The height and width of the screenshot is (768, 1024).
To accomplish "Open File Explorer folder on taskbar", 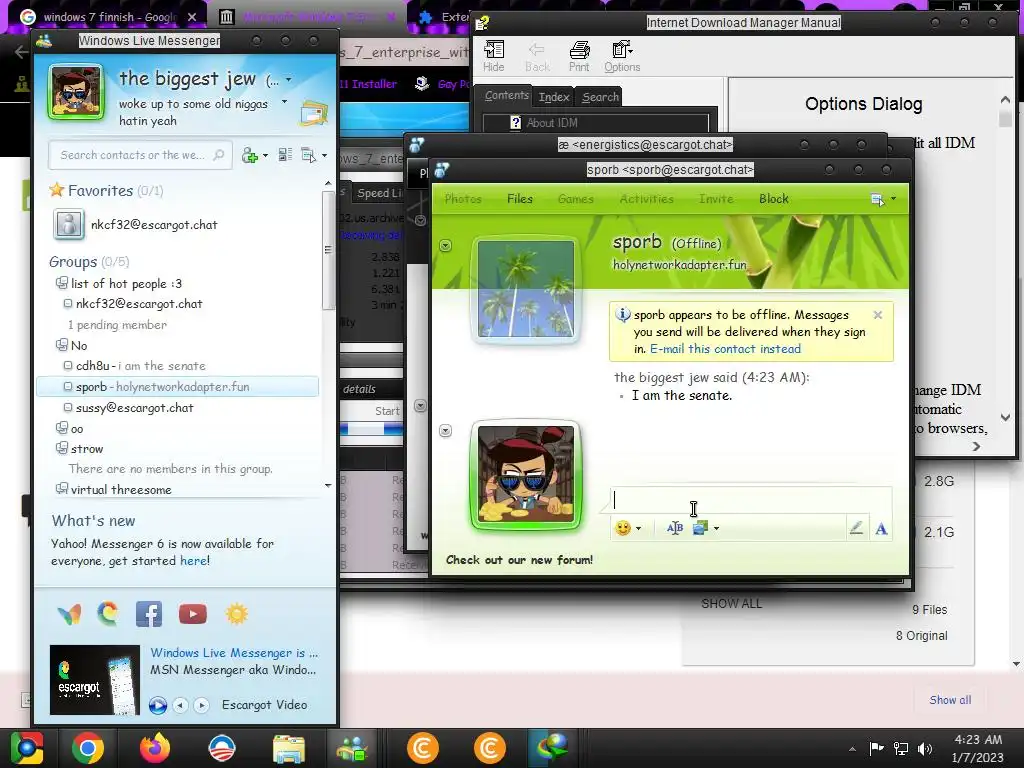I will point(288,748).
